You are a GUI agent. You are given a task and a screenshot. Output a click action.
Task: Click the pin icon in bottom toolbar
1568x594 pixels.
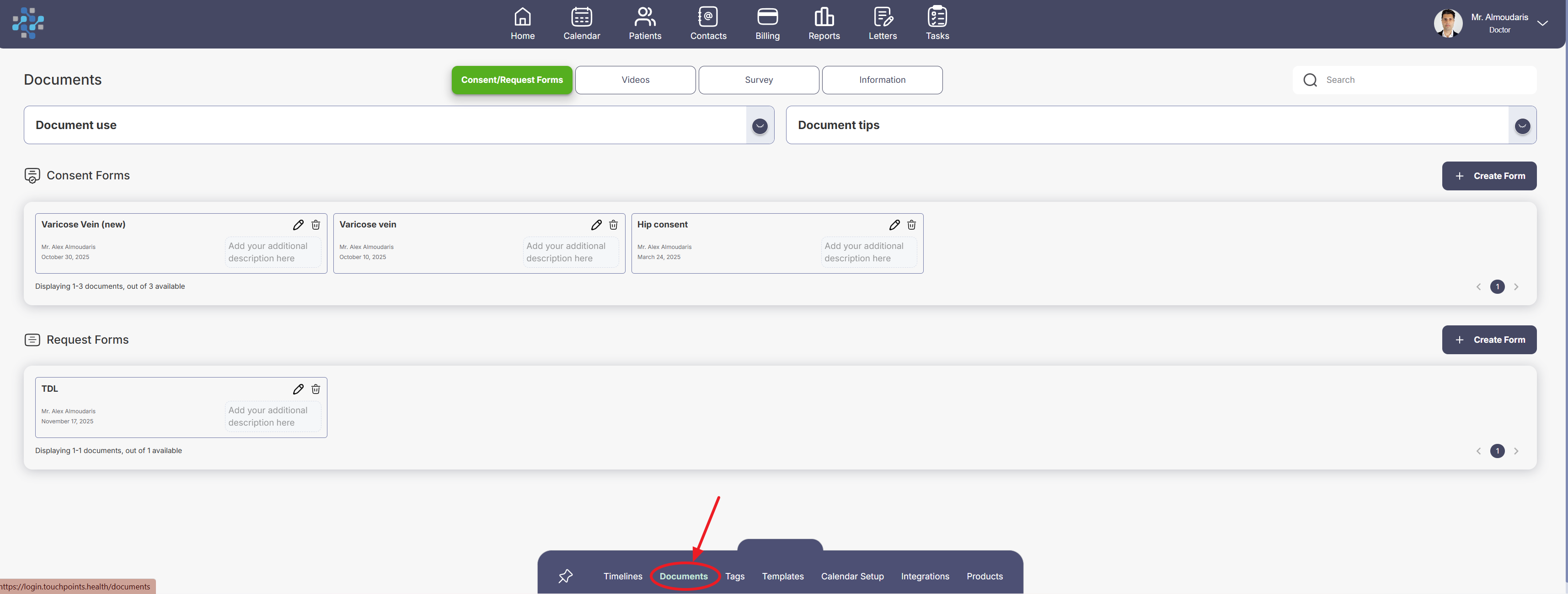pyautogui.click(x=566, y=576)
